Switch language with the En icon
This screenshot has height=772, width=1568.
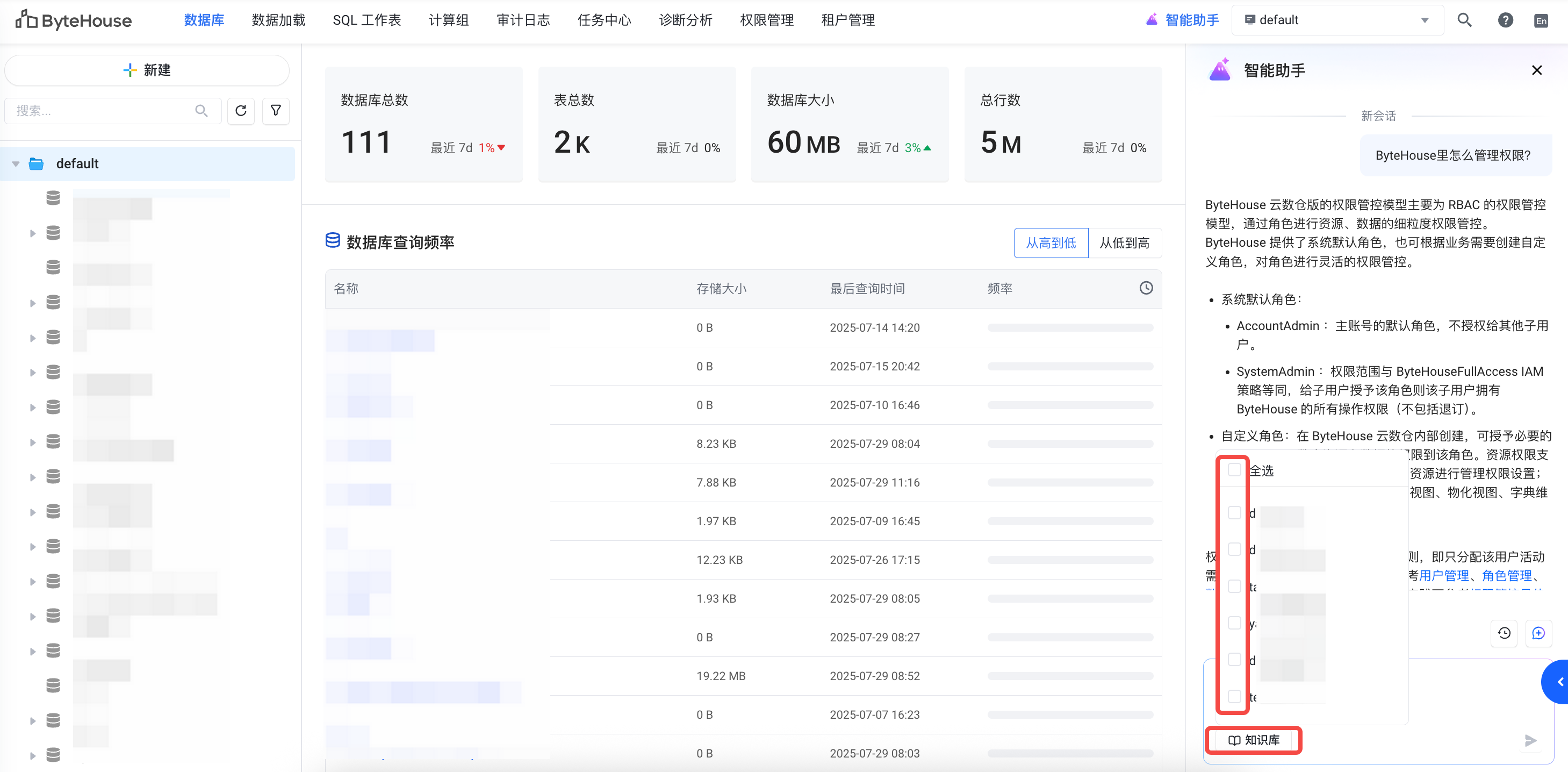[1541, 21]
